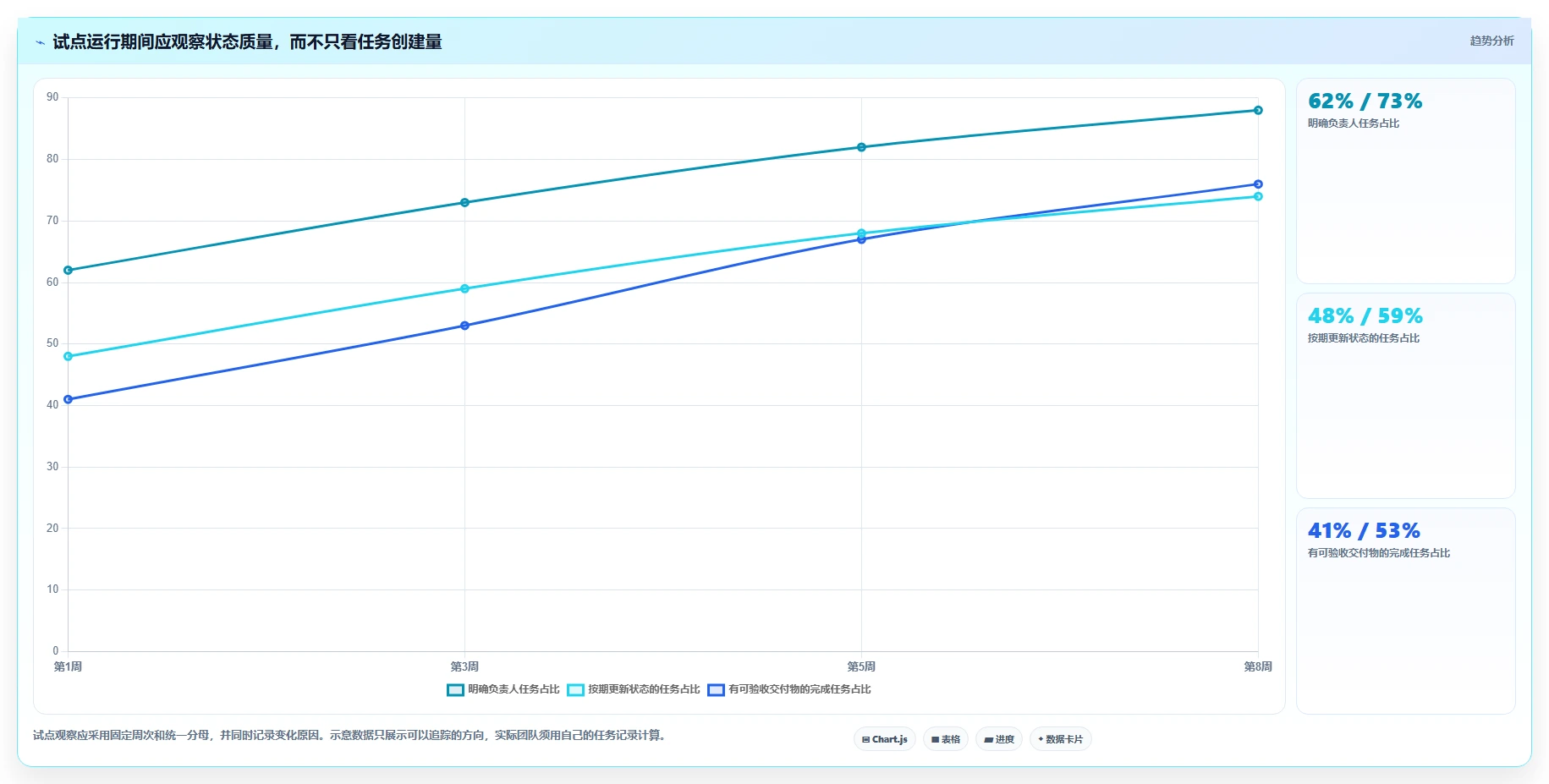The image size is (1549, 784).
Task: Click the 数据卡片 tag
Action: (1061, 739)
